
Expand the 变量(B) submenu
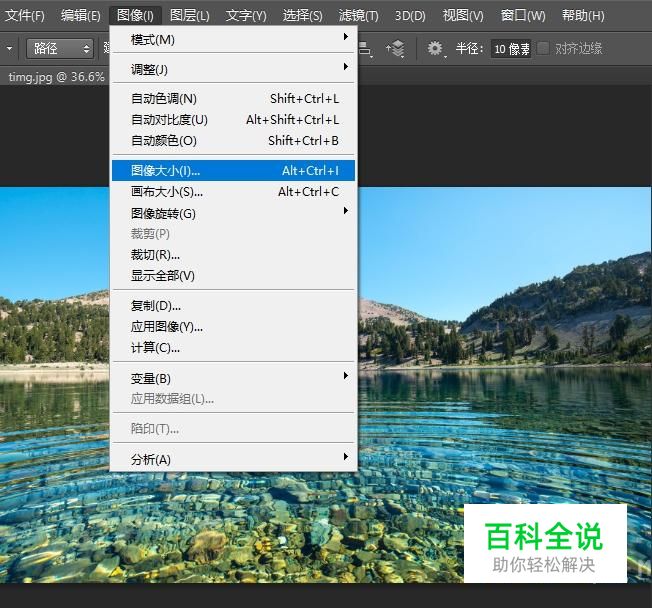click(x=233, y=378)
